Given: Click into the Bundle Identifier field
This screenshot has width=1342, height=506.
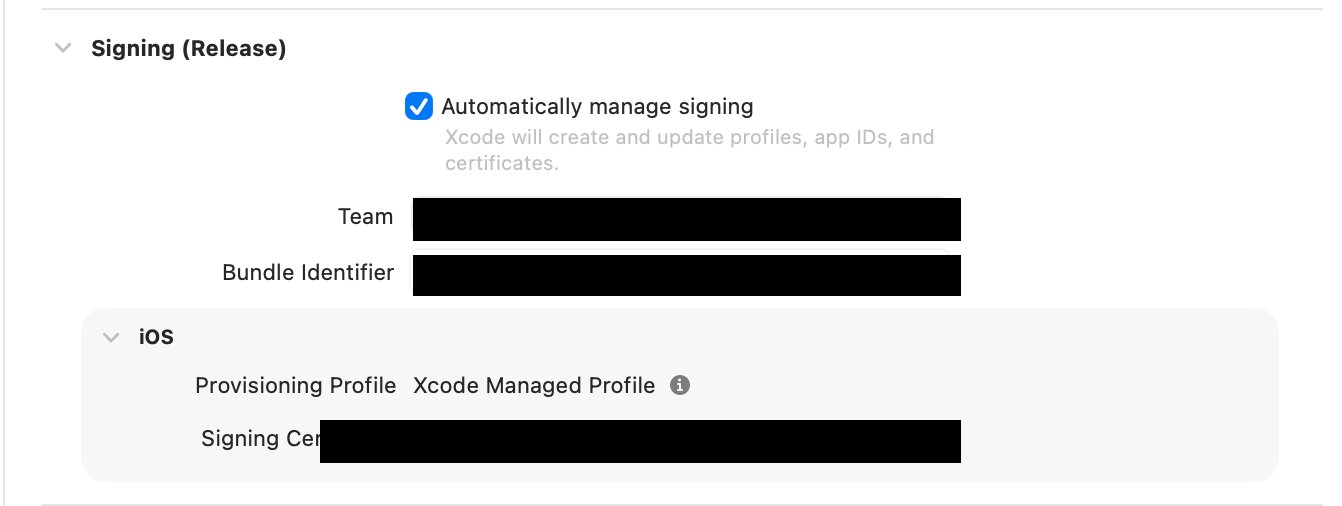Looking at the screenshot, I should [x=686, y=275].
